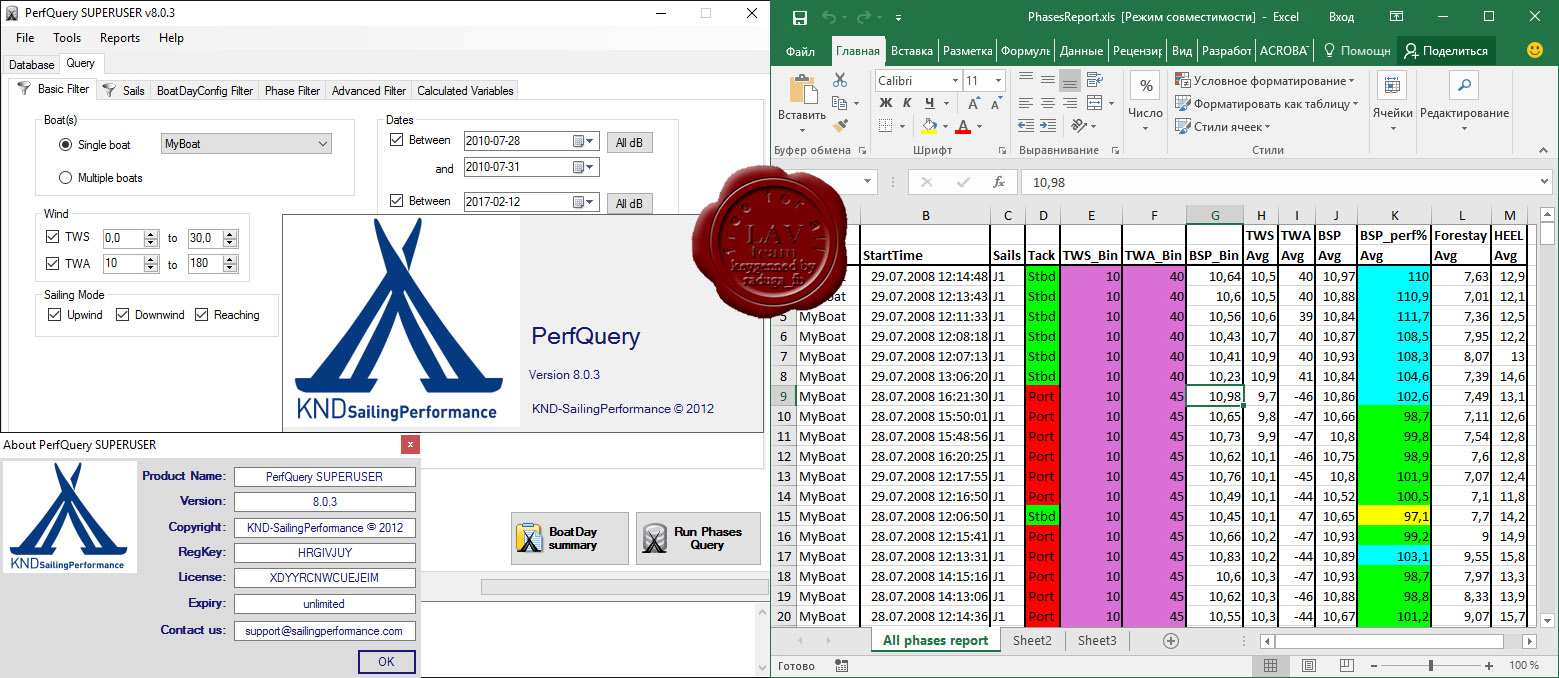
Task: Align cell text to the right
Action: tap(1069, 103)
